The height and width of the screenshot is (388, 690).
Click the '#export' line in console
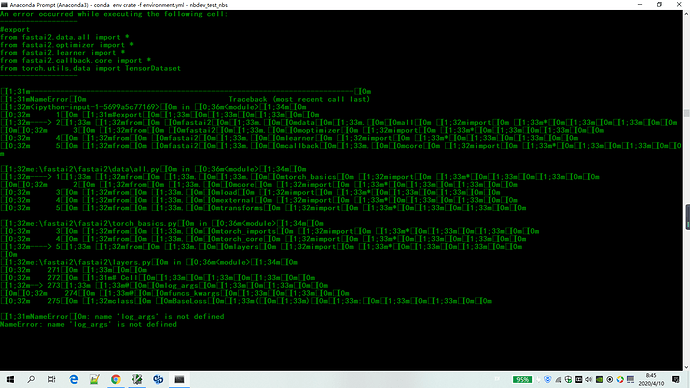pos(15,29)
